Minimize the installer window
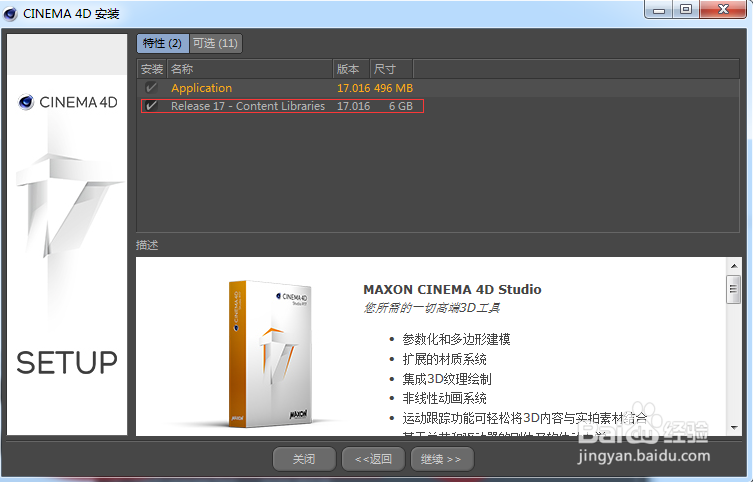 coord(659,10)
